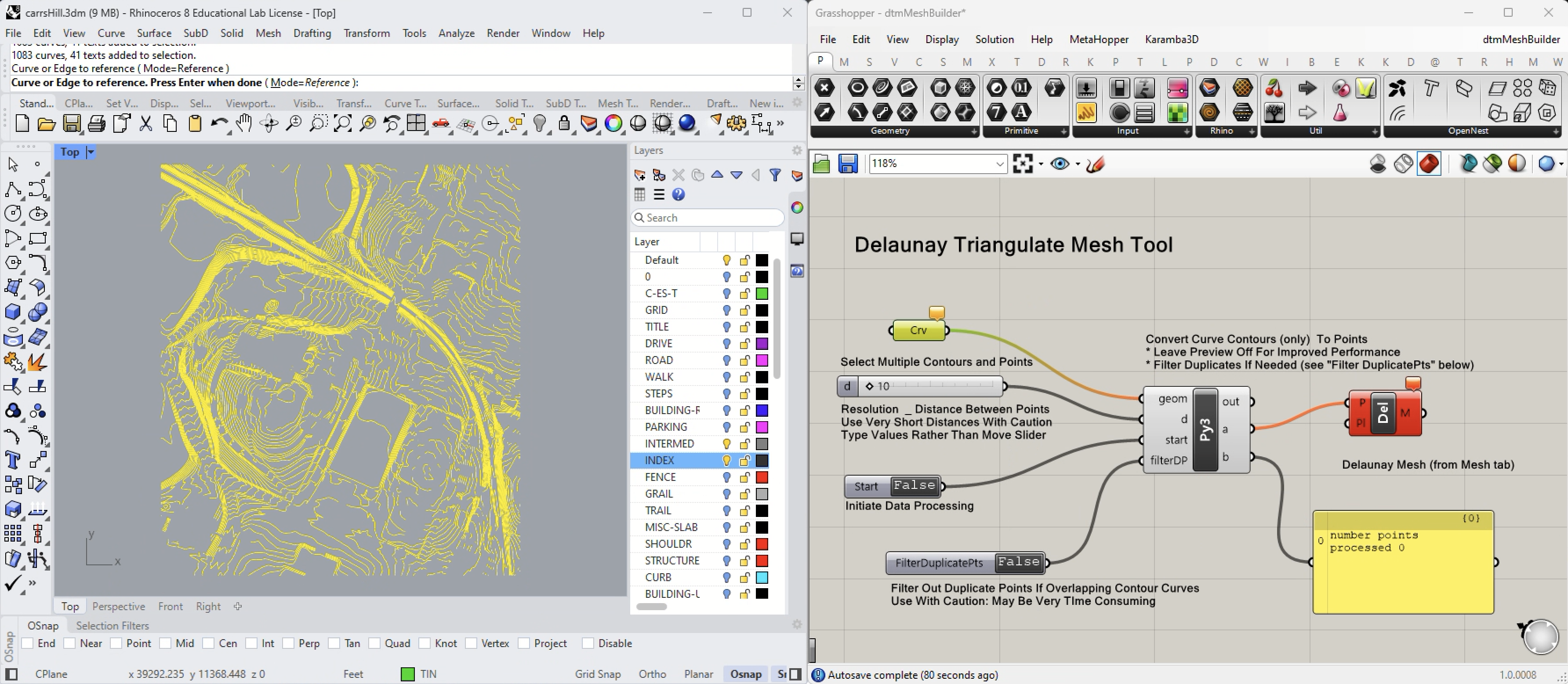
Task: Click the Options gear icon in Rhino toolbar
Action: [736, 124]
